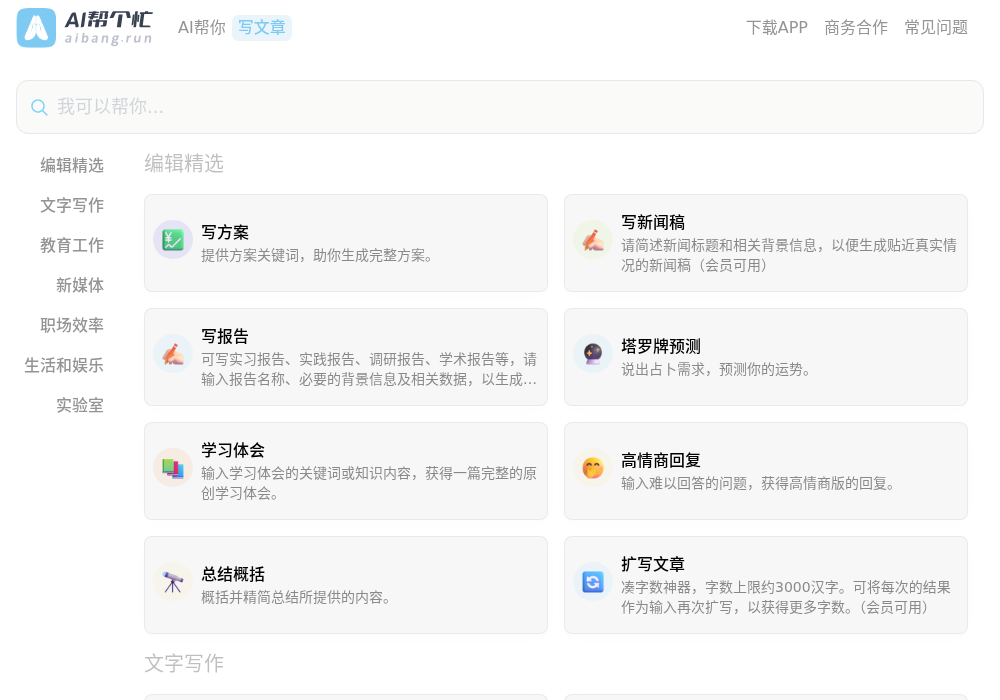Open the 学习体会 card title

coord(233,450)
